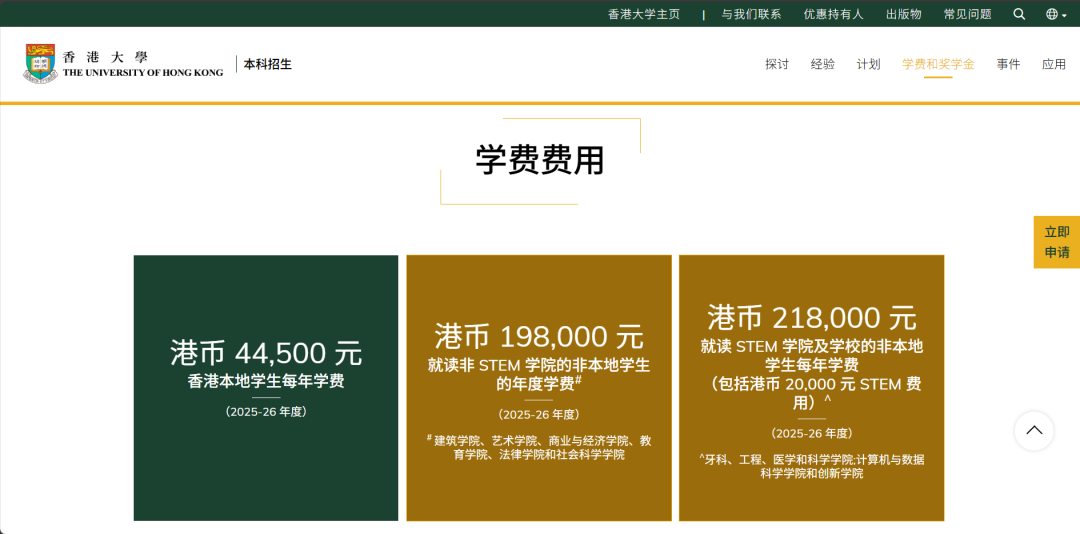Open 常见问题 link
The width and height of the screenshot is (1080, 534).
(x=967, y=14)
